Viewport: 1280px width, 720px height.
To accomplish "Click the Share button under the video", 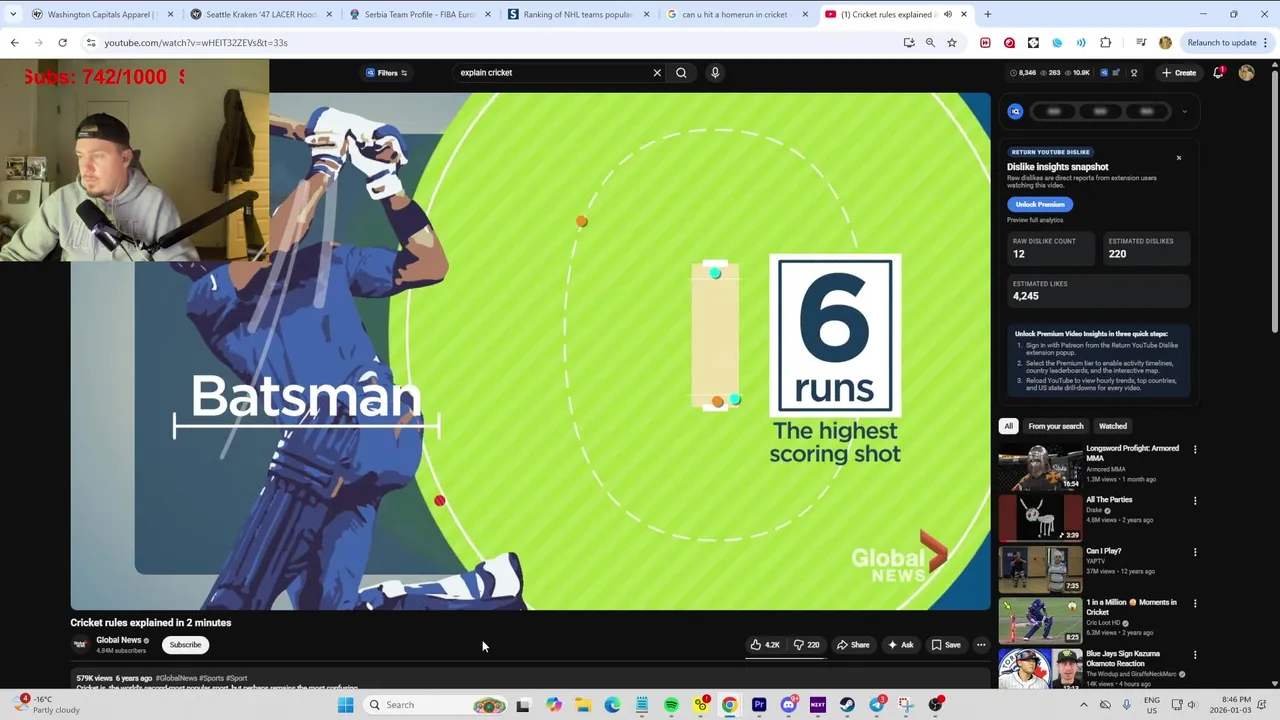I will [853, 645].
